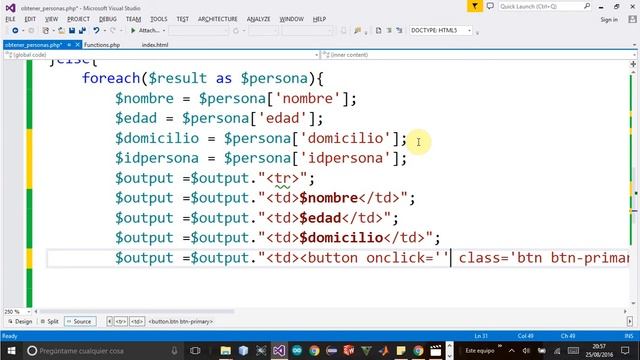Click the New Project toolbar icon

46,31
